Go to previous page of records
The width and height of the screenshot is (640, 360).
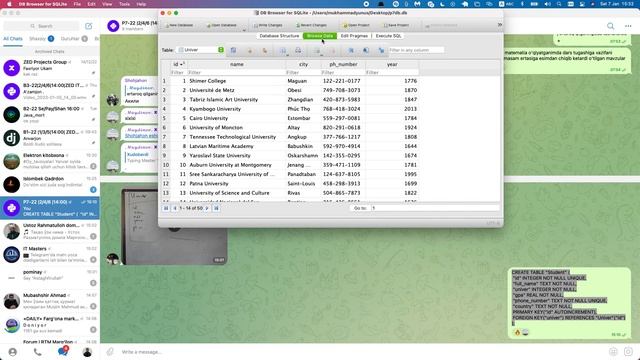pos(175,208)
